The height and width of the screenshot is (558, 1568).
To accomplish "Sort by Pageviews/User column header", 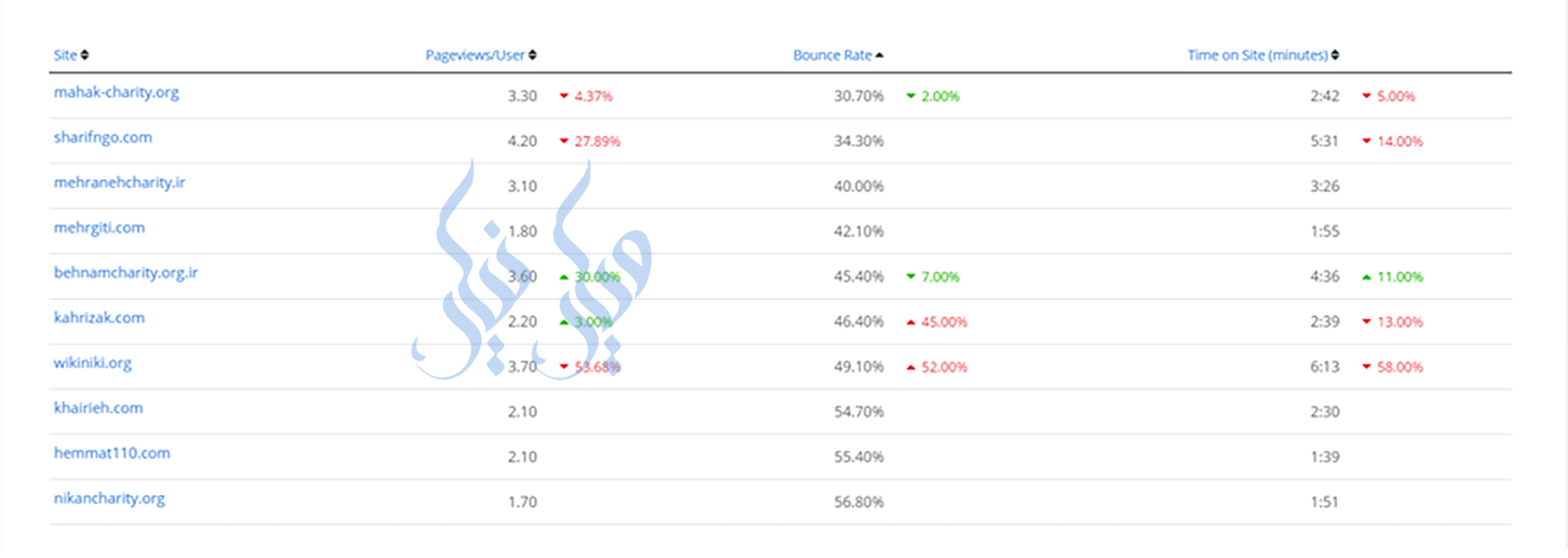I will [474, 55].
